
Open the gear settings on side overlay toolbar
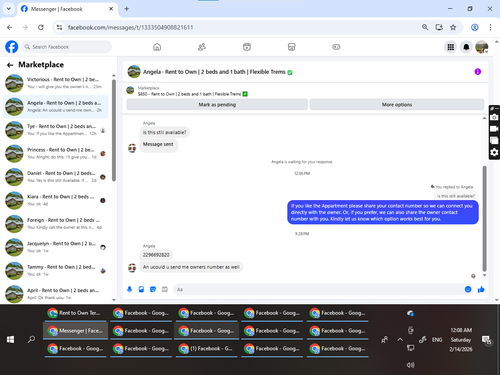(x=494, y=152)
